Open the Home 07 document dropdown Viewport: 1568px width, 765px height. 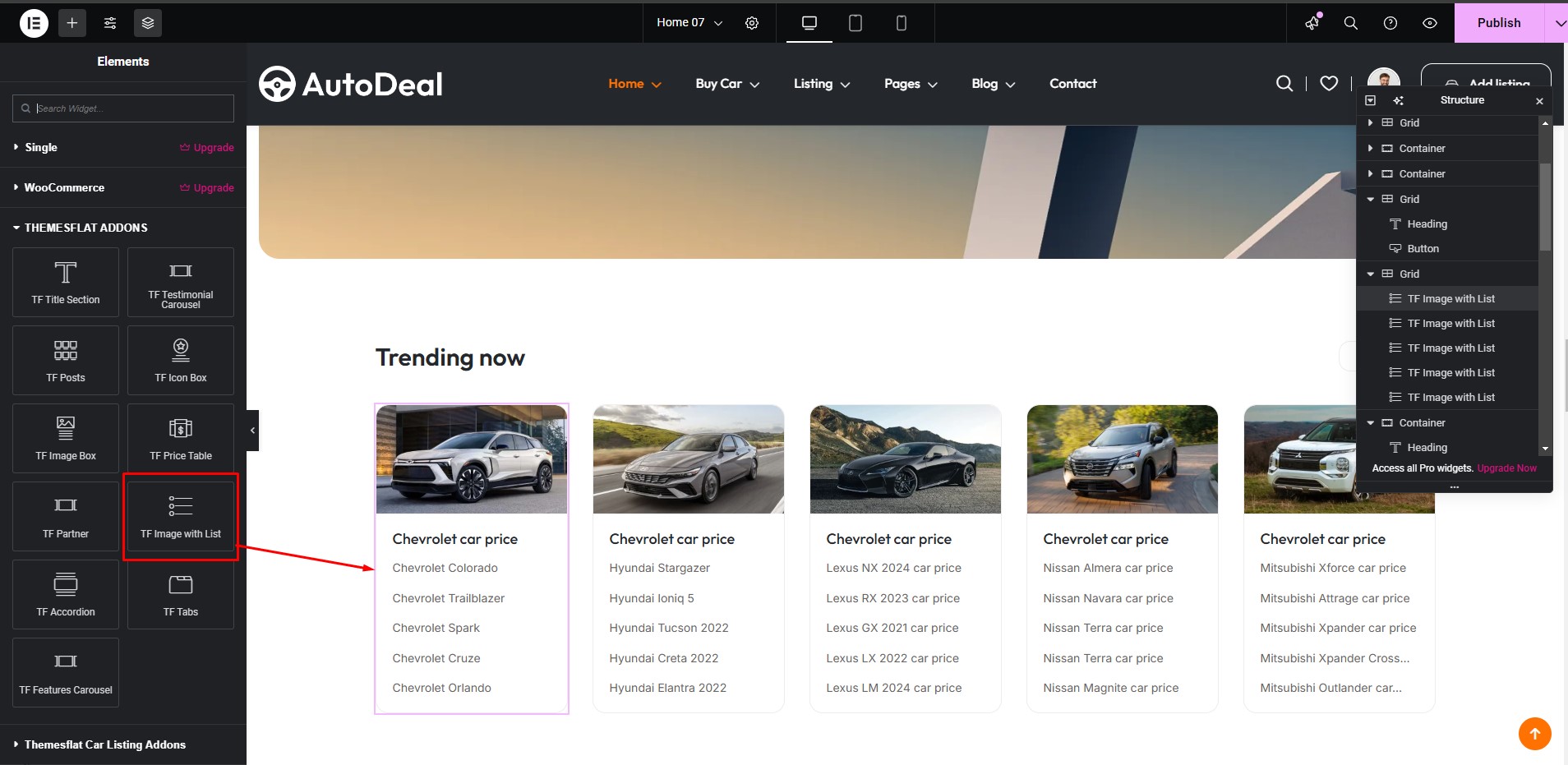tap(689, 23)
